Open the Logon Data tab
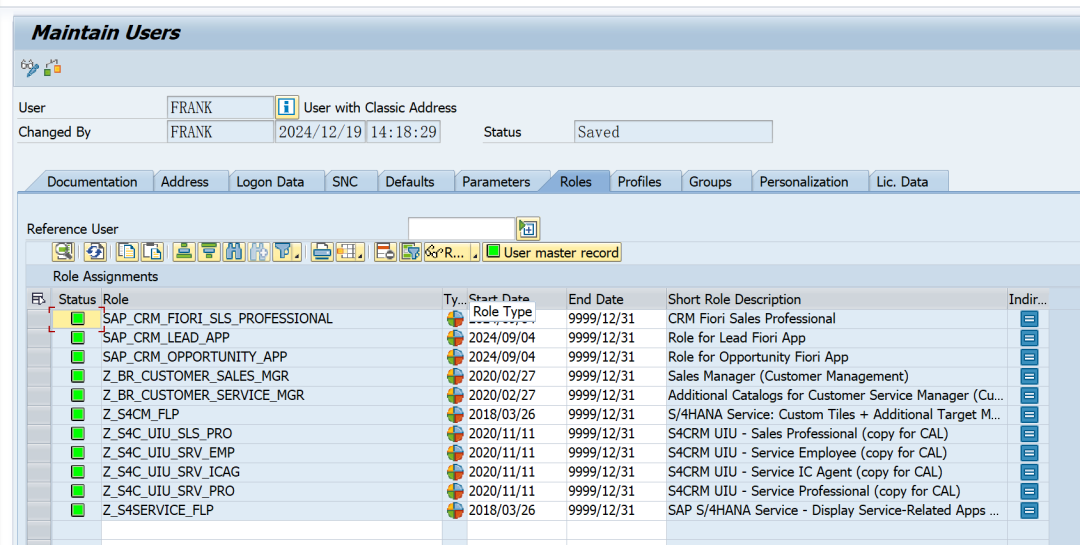 pos(270,181)
